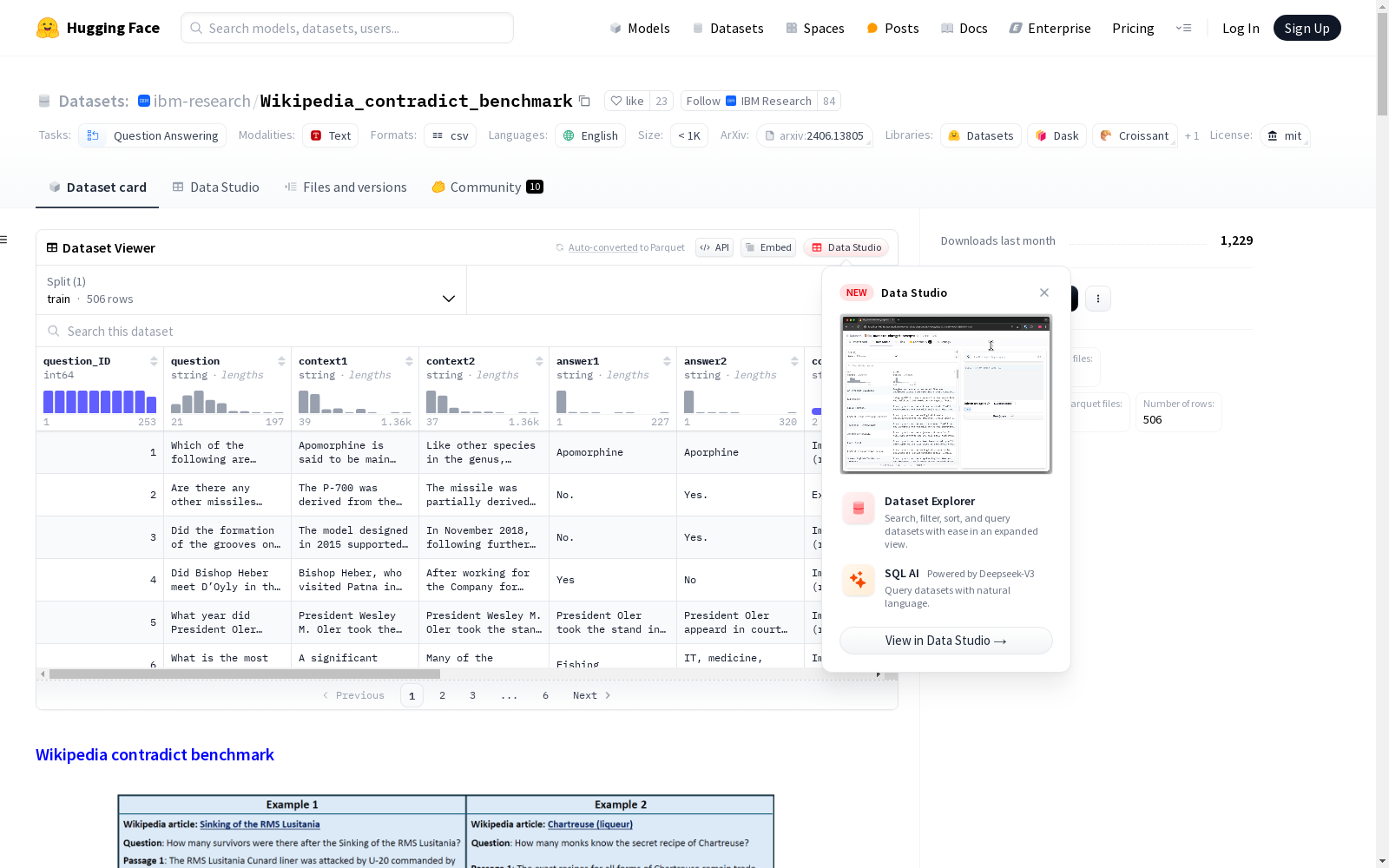Click the Sign Up button
Screen dimensions: 1389x868
click(1307, 28)
